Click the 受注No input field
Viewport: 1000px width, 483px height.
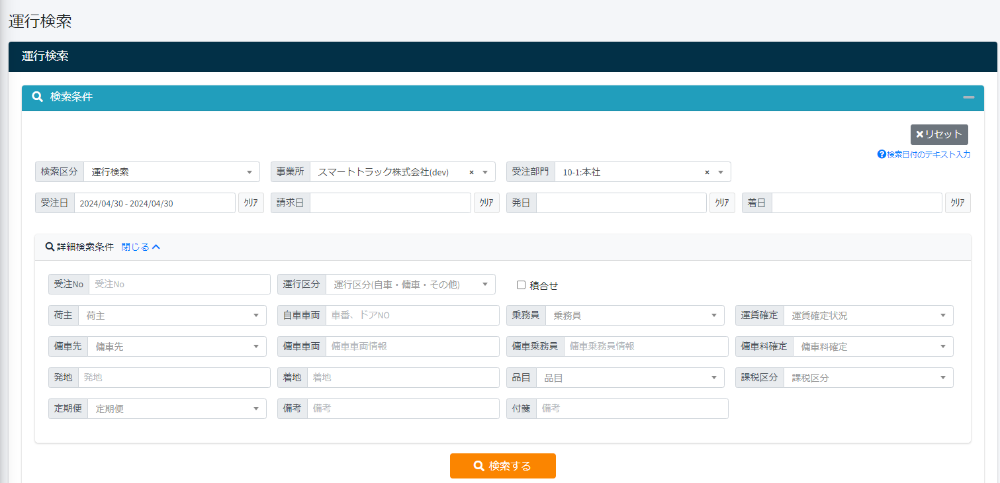(179, 285)
